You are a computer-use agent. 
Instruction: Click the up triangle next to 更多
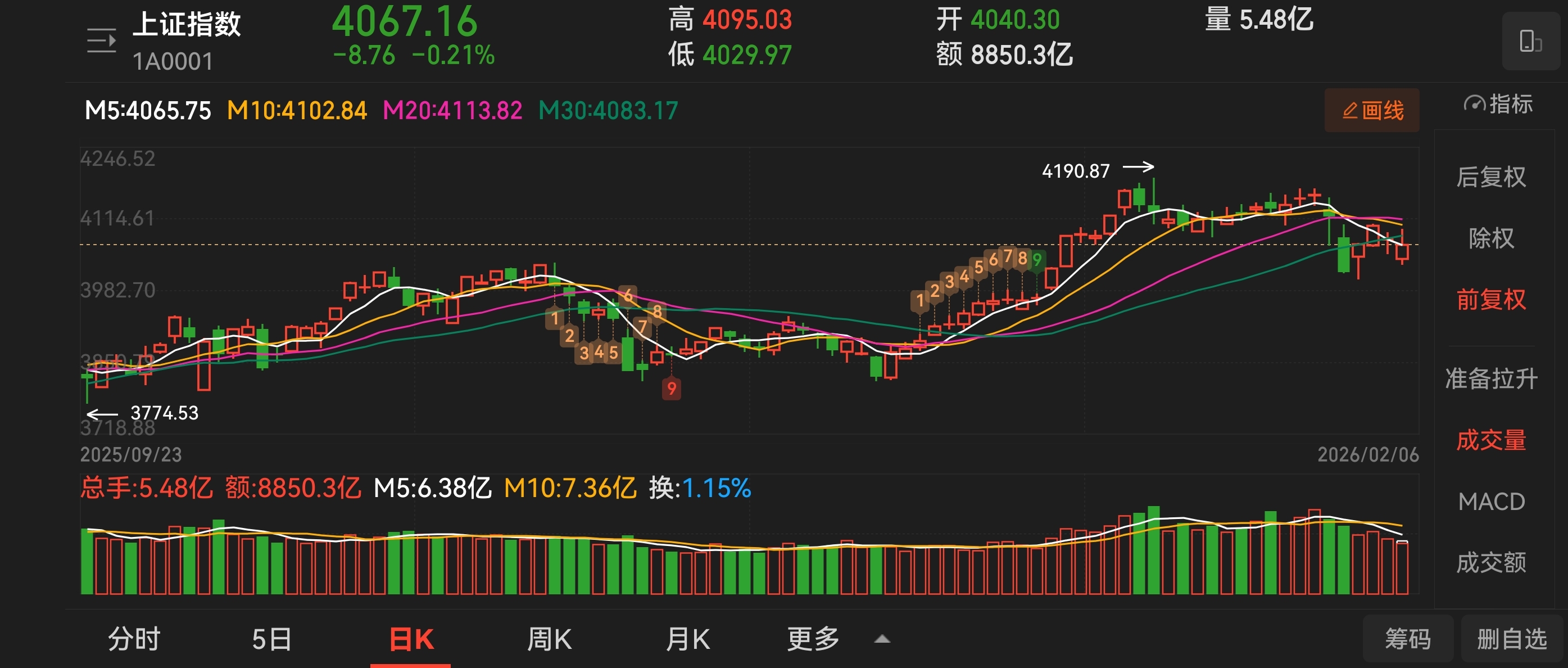882,639
